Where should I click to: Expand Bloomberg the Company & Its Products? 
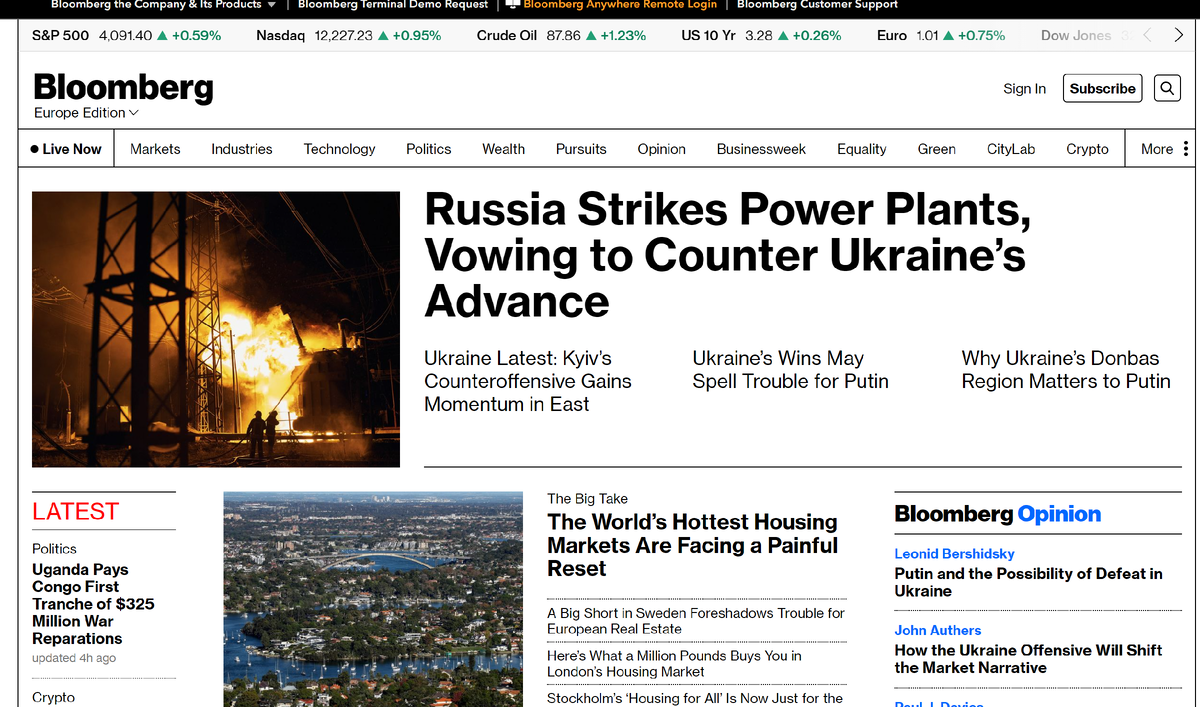pos(162,5)
